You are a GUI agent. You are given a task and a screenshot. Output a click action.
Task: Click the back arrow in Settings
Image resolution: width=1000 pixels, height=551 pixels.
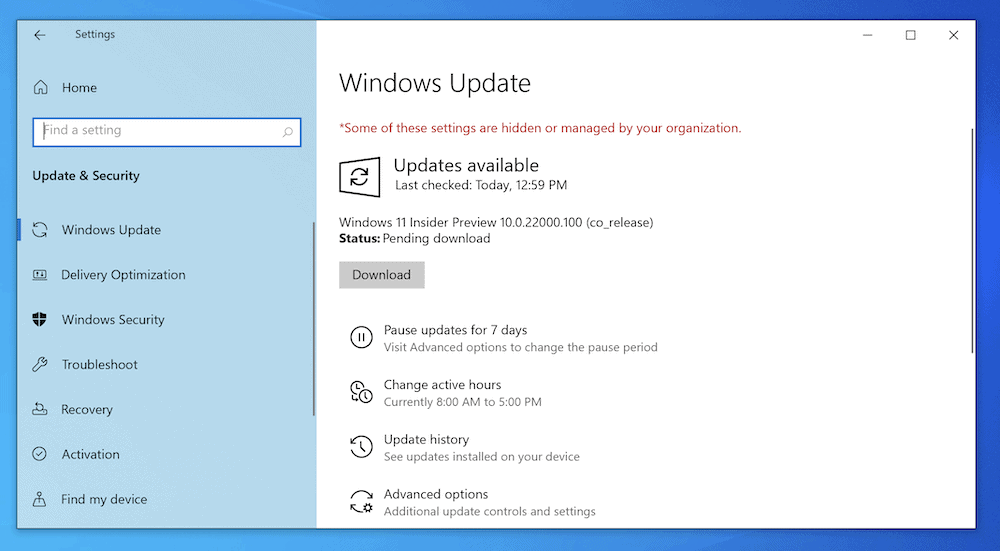click(40, 35)
